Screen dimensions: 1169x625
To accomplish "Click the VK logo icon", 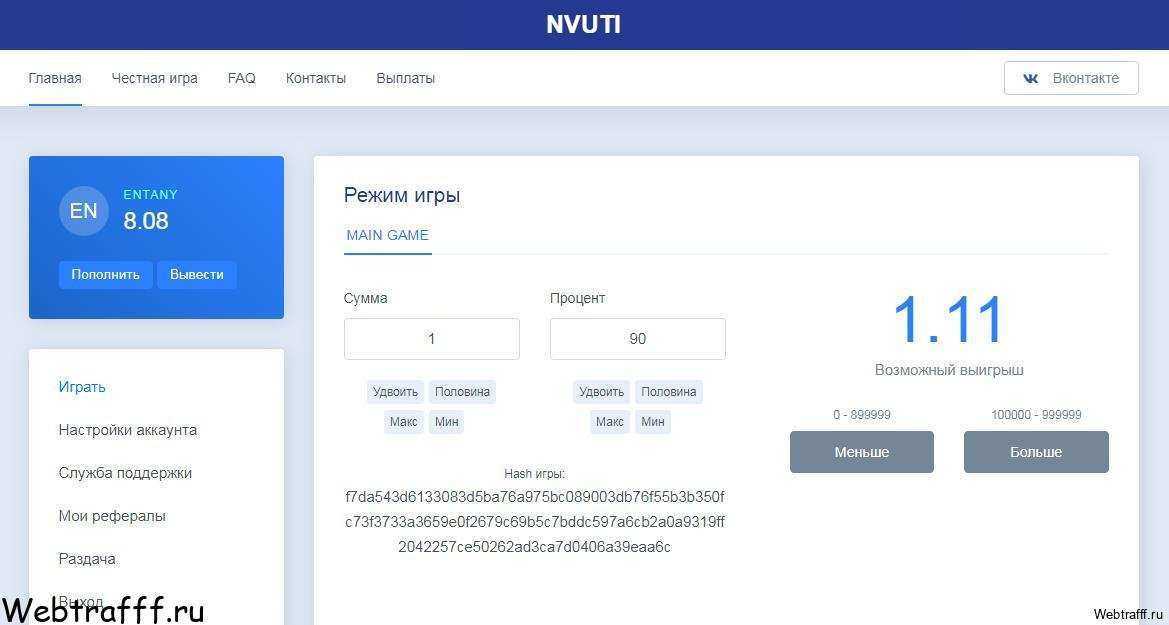I will click(x=1031, y=78).
